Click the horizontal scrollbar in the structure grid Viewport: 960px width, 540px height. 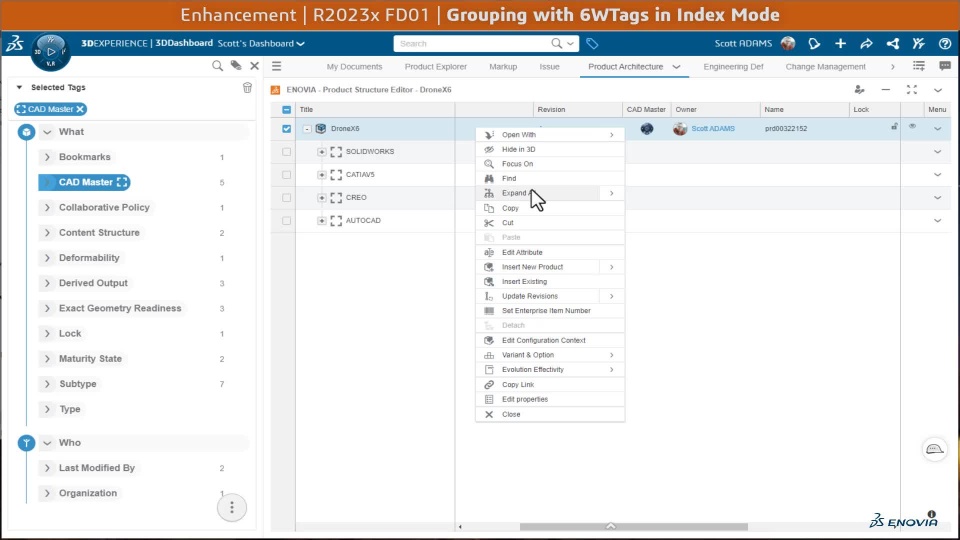634,527
